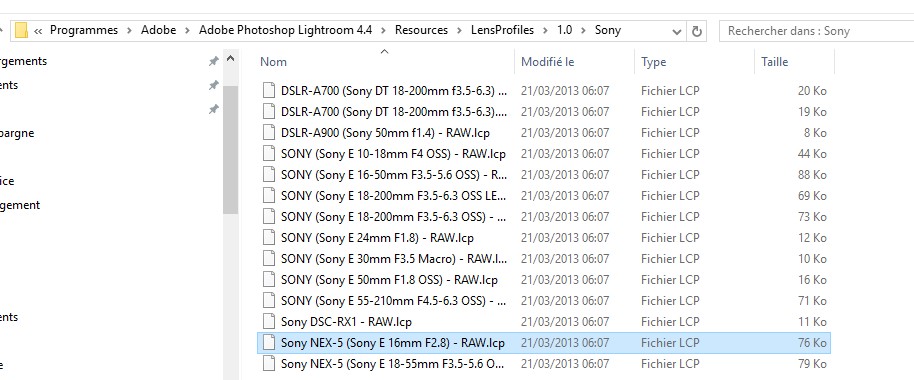
Task: Click file icon of Sony E 18-200mm OSS LE profile
Action: [x=268, y=195]
